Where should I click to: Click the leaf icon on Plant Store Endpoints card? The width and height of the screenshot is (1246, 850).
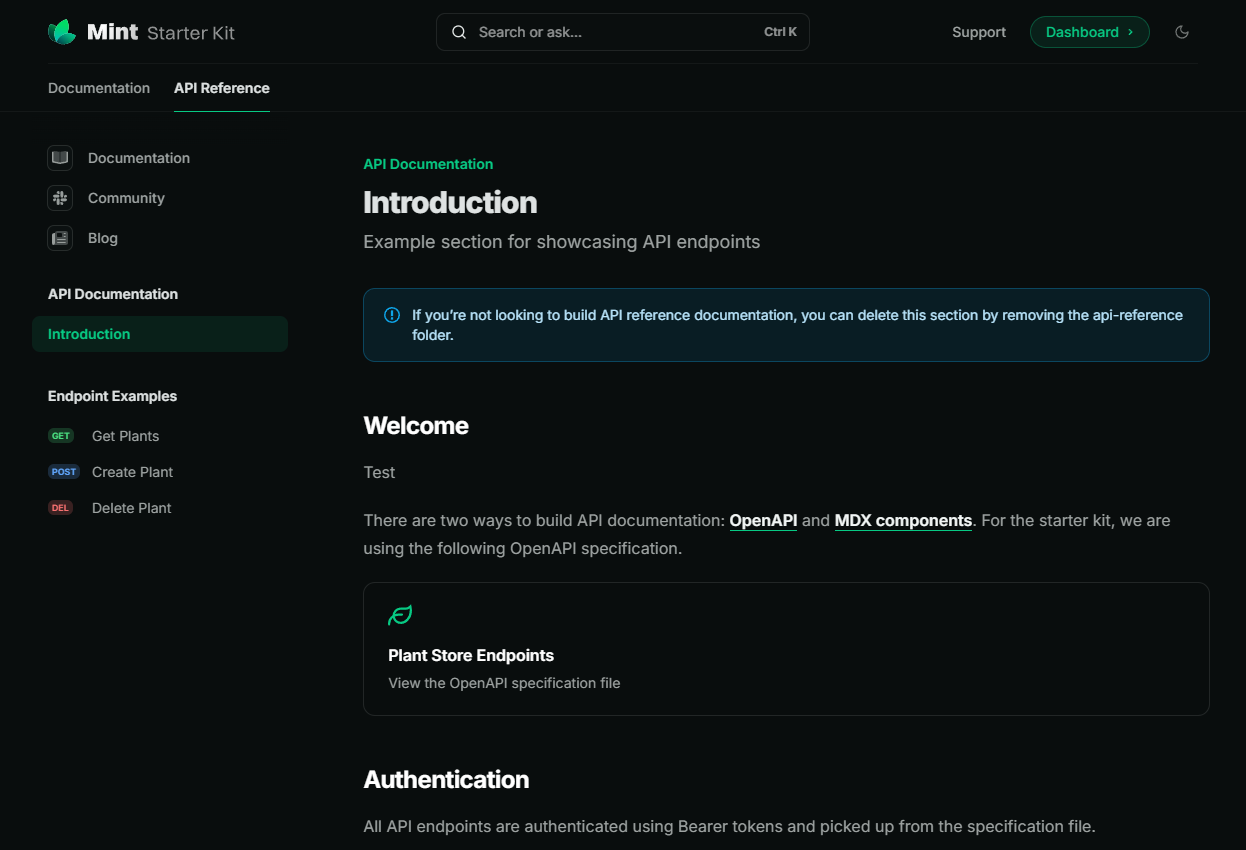pos(400,615)
